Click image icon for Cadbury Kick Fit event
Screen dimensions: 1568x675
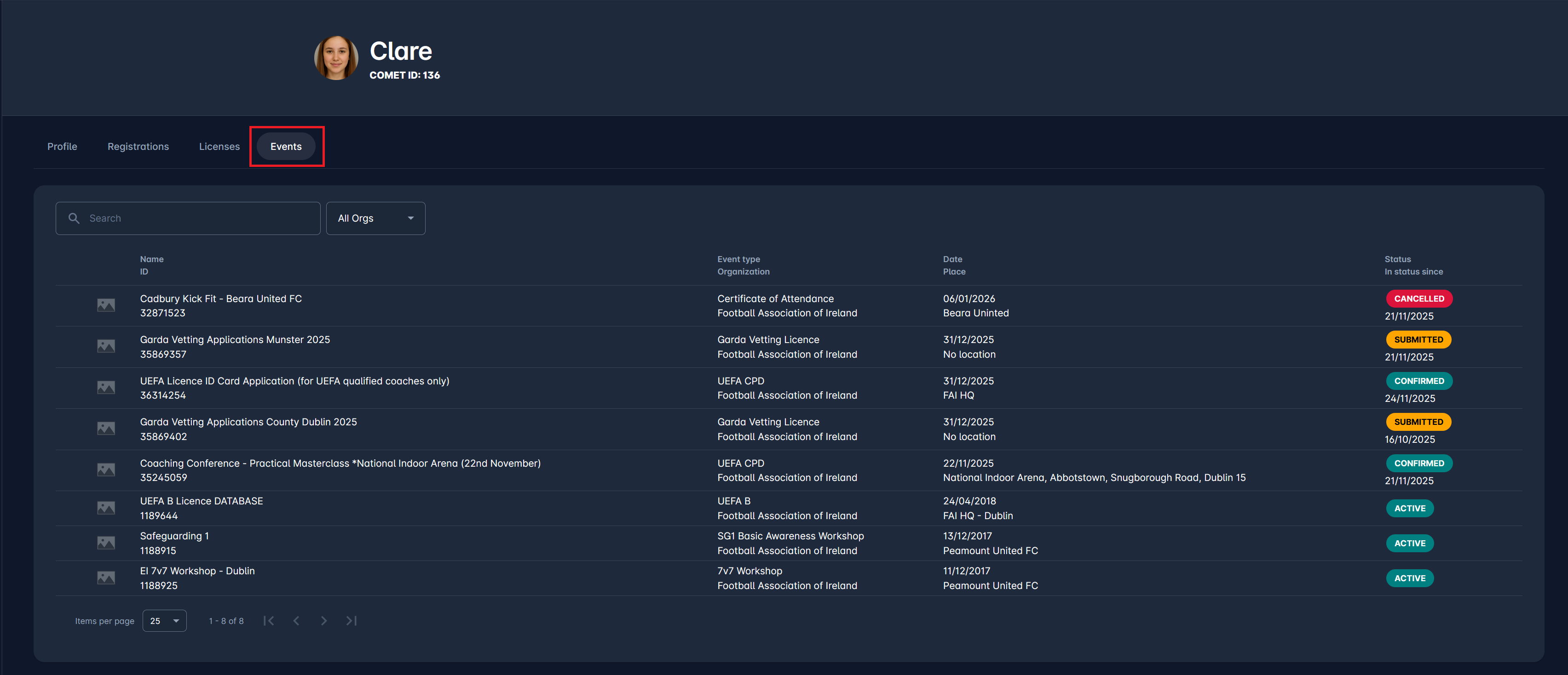click(106, 305)
